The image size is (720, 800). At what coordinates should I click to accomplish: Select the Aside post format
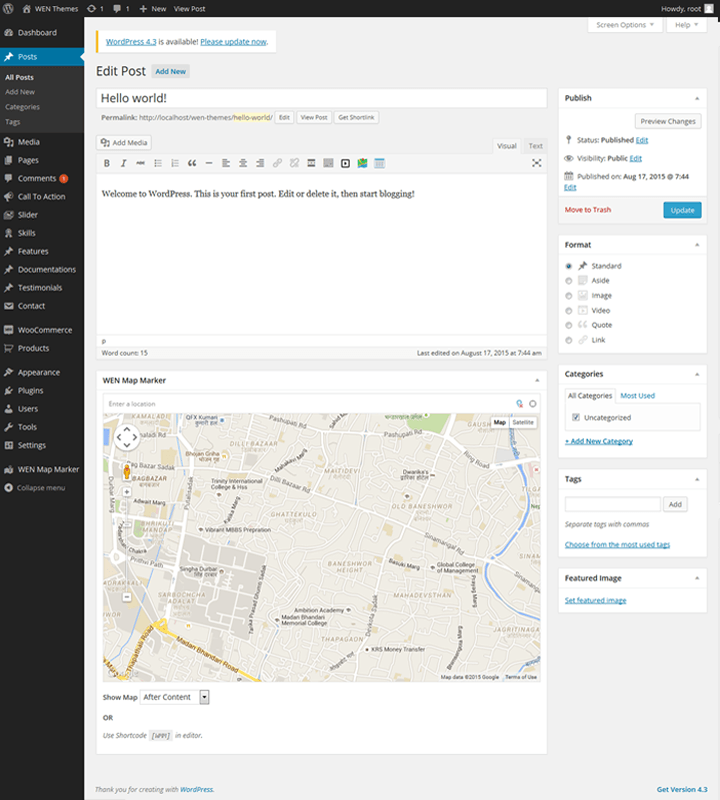569,281
